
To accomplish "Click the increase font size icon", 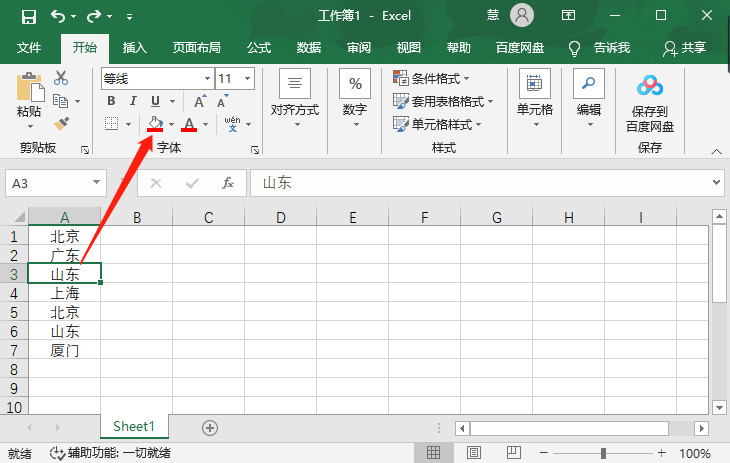I will click(200, 101).
